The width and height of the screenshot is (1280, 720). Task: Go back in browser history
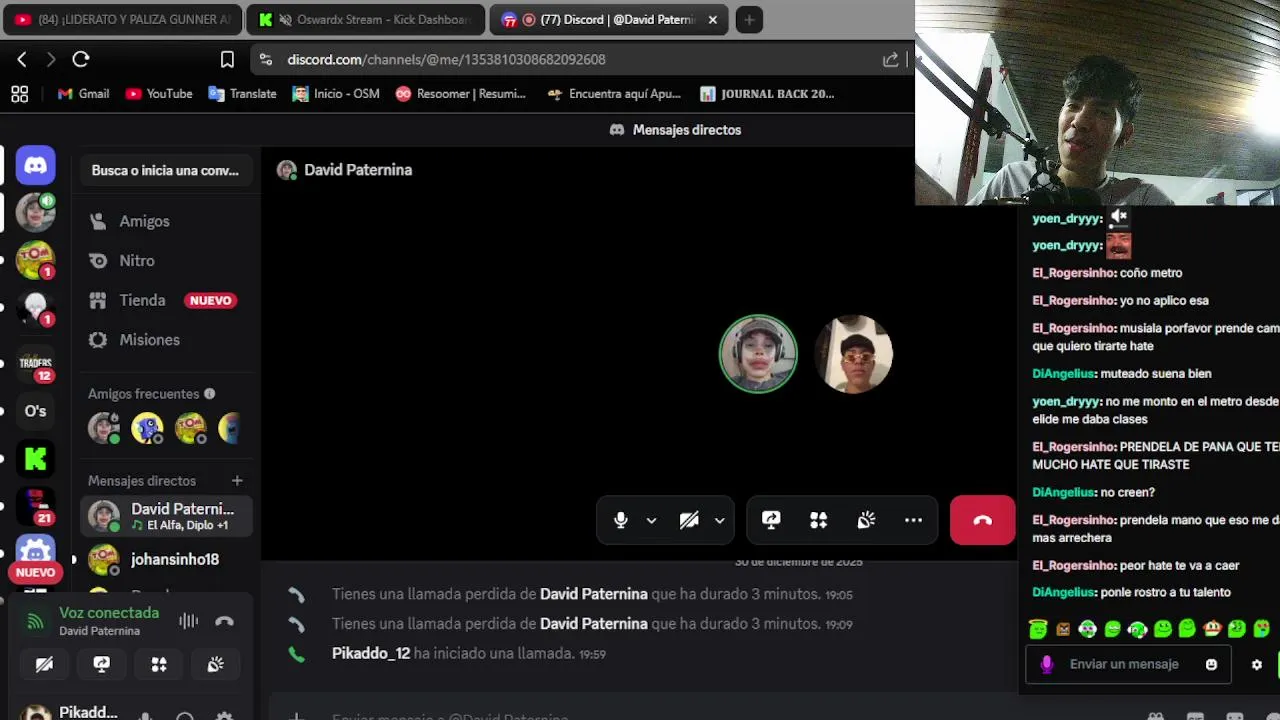22,59
